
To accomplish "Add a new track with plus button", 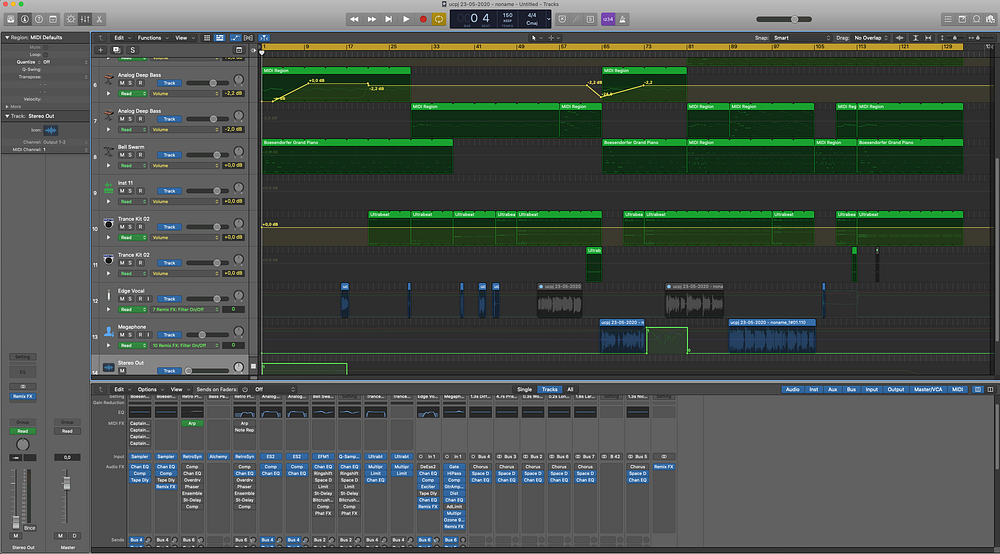I will pos(100,49).
